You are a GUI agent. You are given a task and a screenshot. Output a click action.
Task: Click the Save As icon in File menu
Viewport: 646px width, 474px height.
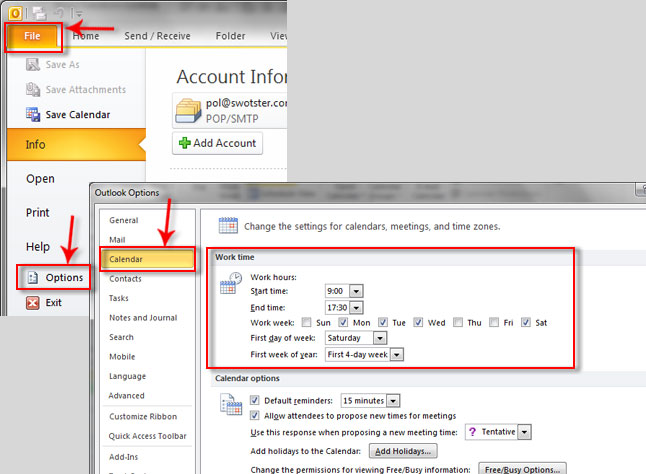pos(33,64)
